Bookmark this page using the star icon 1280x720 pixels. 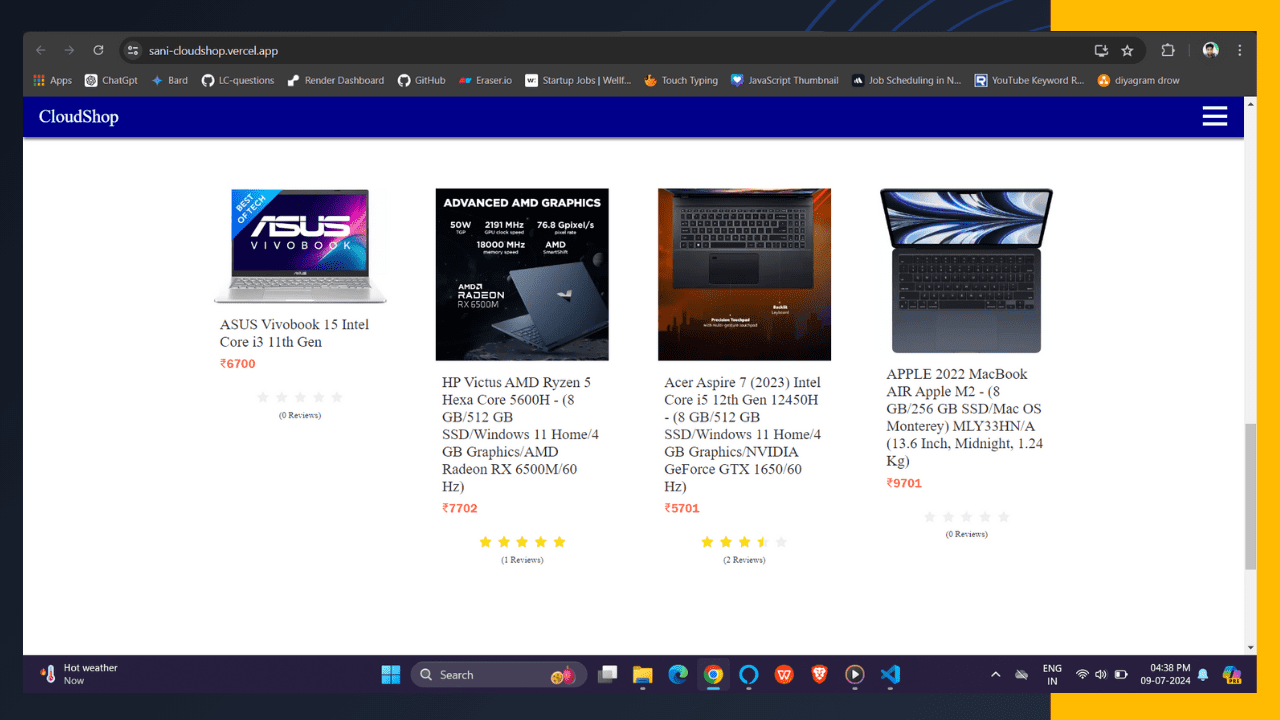pyautogui.click(x=1127, y=50)
